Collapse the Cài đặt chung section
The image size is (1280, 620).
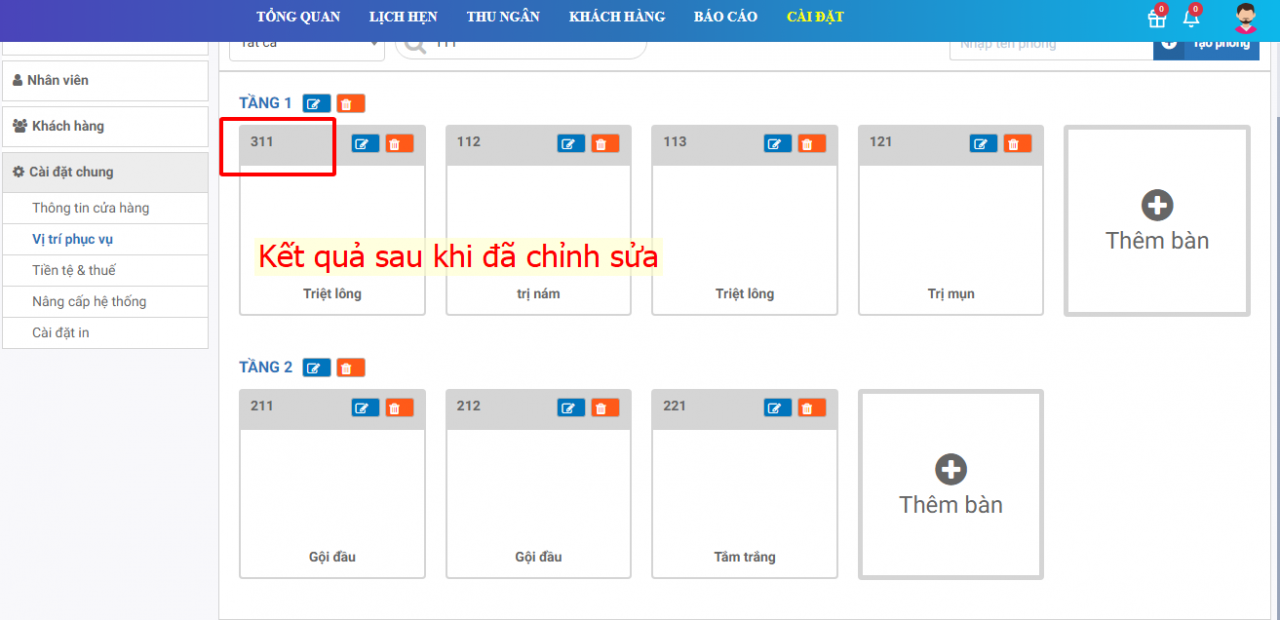(105, 172)
